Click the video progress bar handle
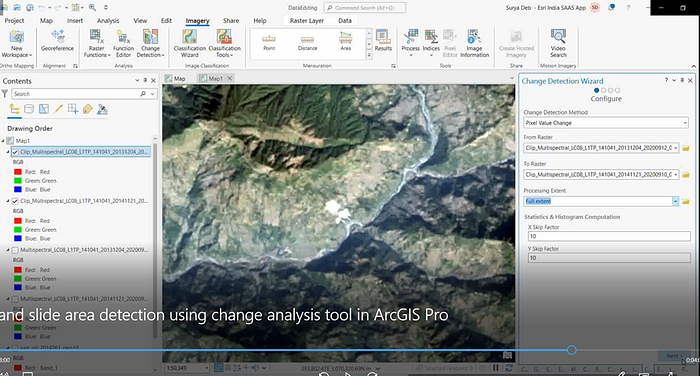Image resolution: width=700 pixels, height=376 pixels. [x=571, y=350]
